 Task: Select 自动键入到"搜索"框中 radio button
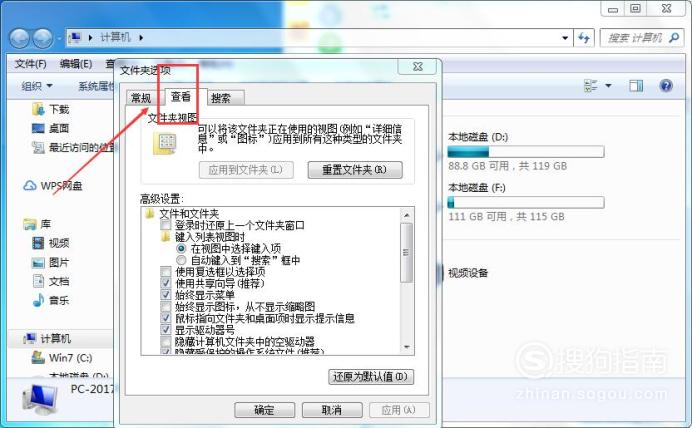tap(181, 260)
